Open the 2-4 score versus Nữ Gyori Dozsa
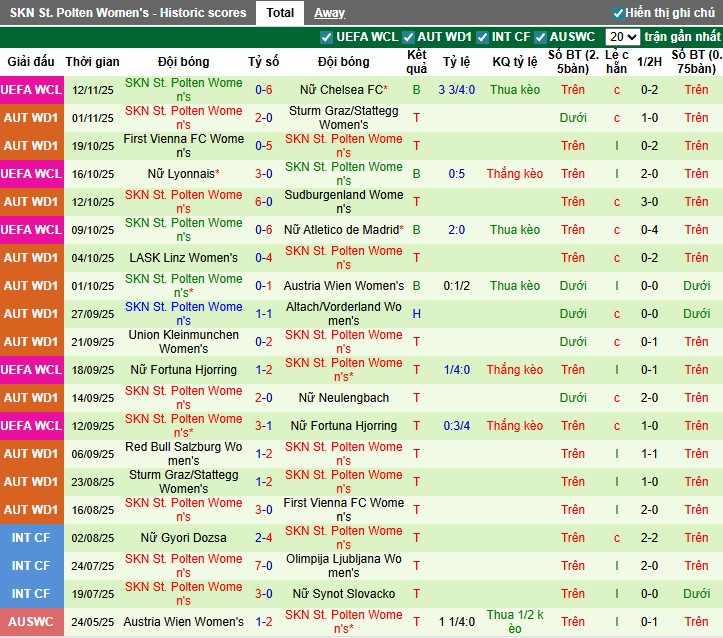This screenshot has height=638, width=723. point(264,538)
